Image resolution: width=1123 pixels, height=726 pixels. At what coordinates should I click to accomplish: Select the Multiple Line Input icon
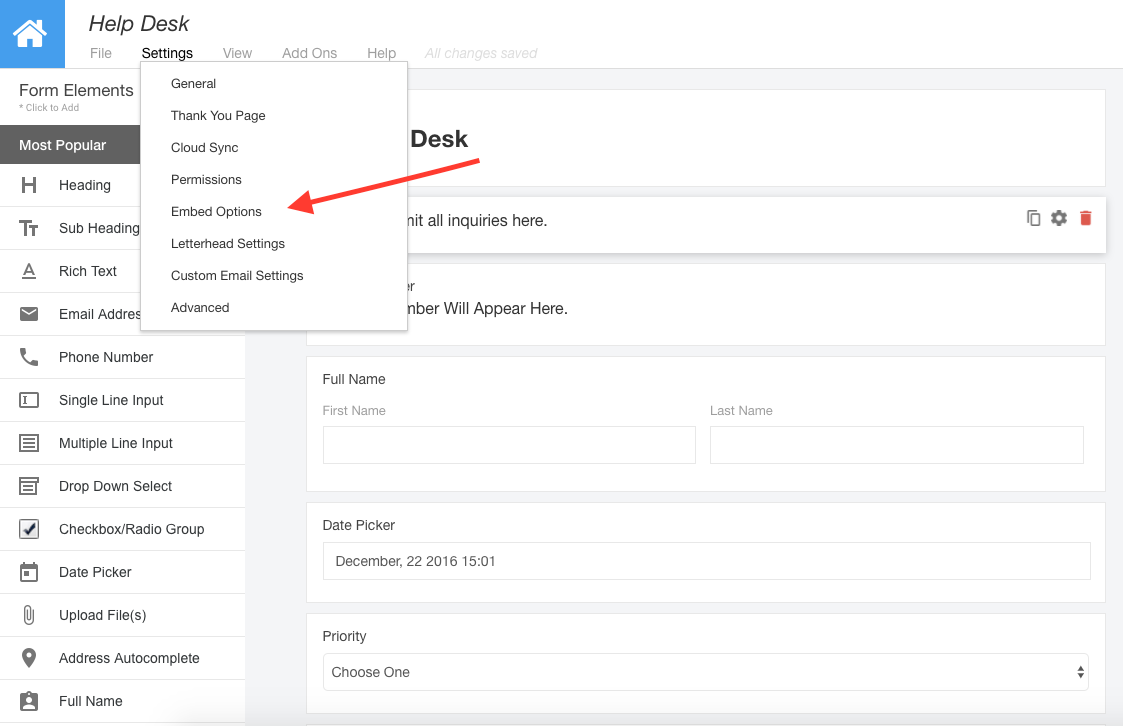pos(29,443)
